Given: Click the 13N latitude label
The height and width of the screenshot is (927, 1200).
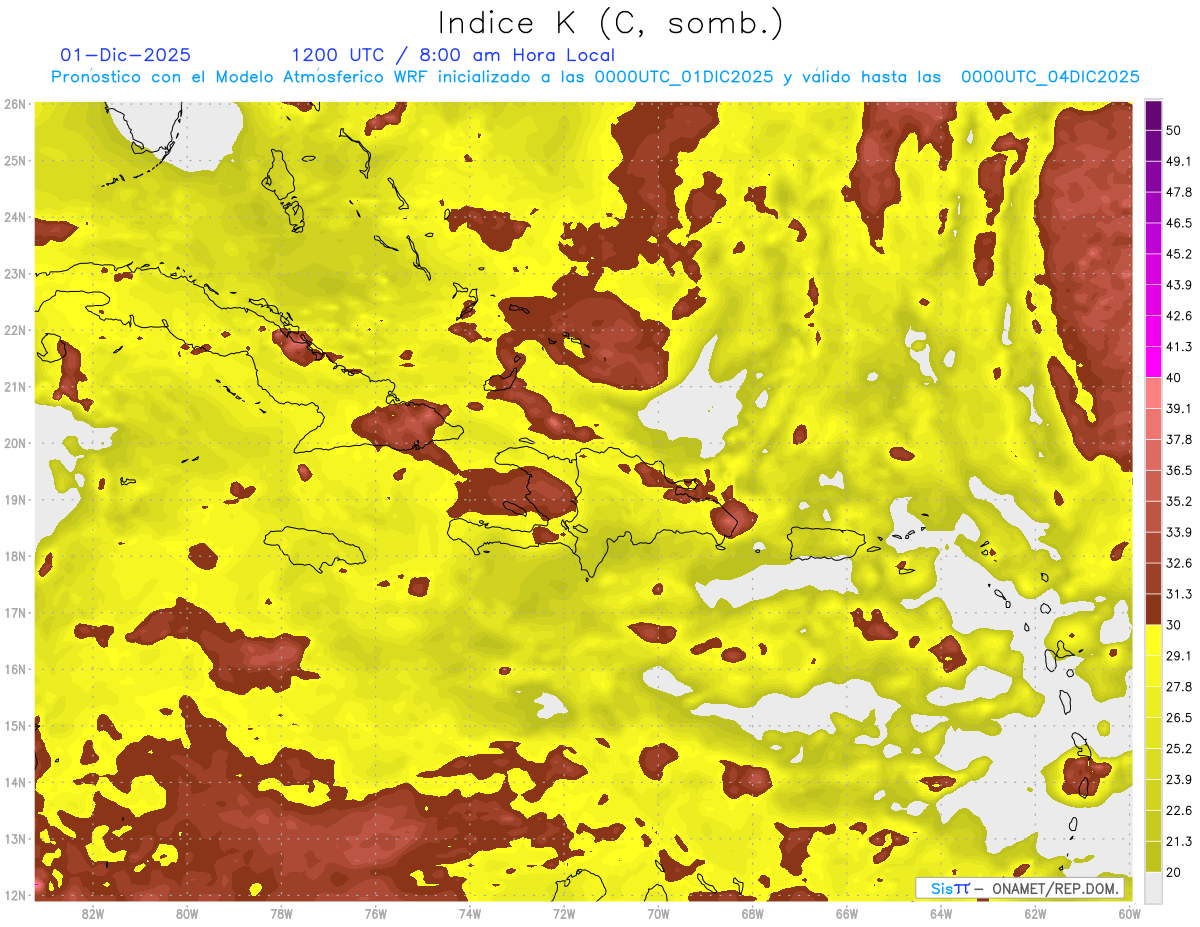Looking at the screenshot, I should 15,838.
